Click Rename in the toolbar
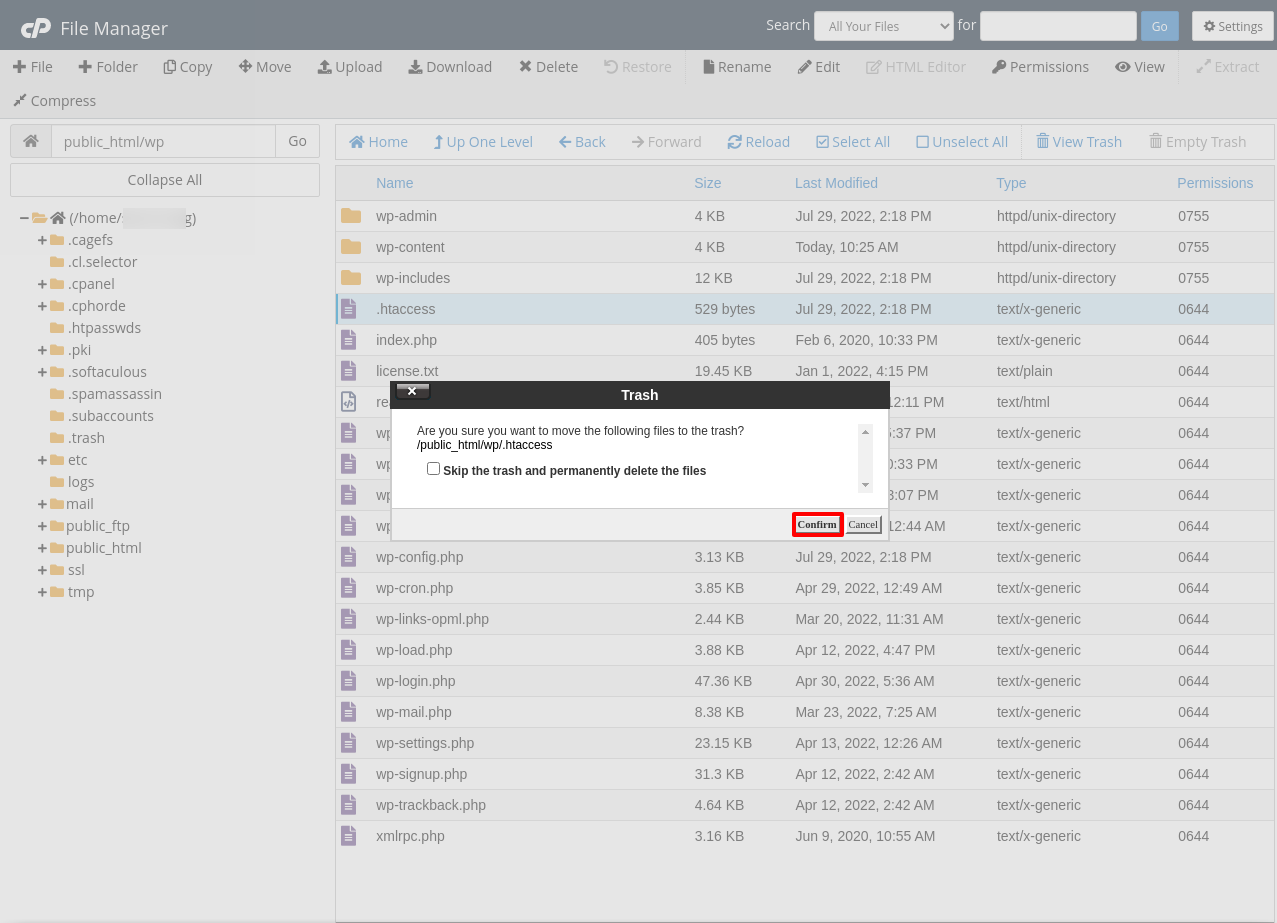Screen dimensions: 1277x923 pos(737,67)
